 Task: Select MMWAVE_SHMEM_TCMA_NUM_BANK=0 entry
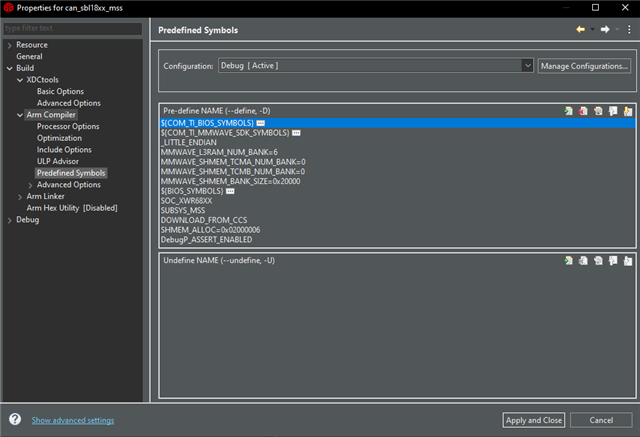(233, 162)
